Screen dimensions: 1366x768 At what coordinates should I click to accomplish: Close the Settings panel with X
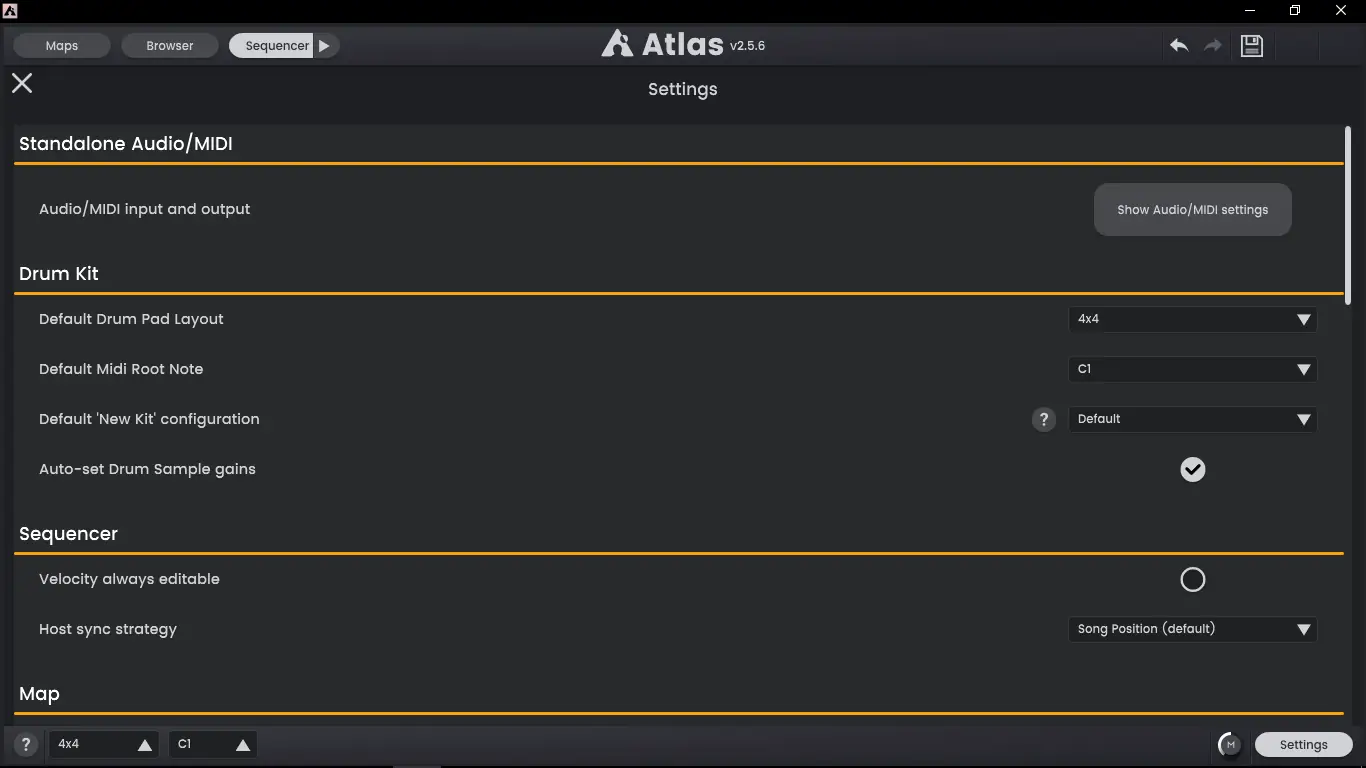(22, 83)
